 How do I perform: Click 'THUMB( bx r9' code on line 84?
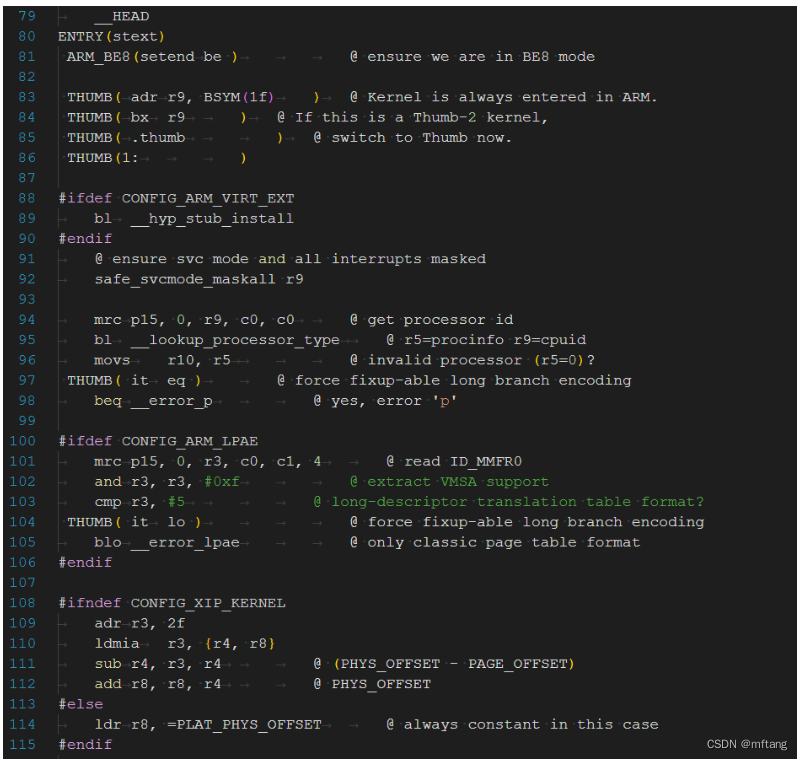click(x=126, y=118)
